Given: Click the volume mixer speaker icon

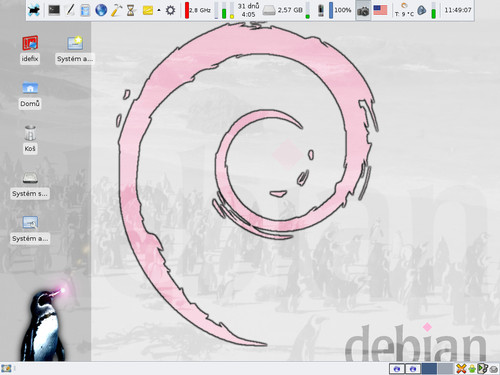Looking at the screenshot, I should (x=422, y=10).
